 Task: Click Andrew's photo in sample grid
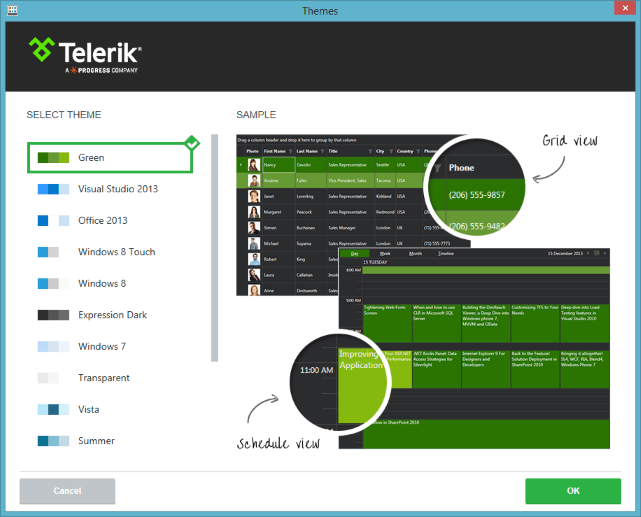(254, 180)
